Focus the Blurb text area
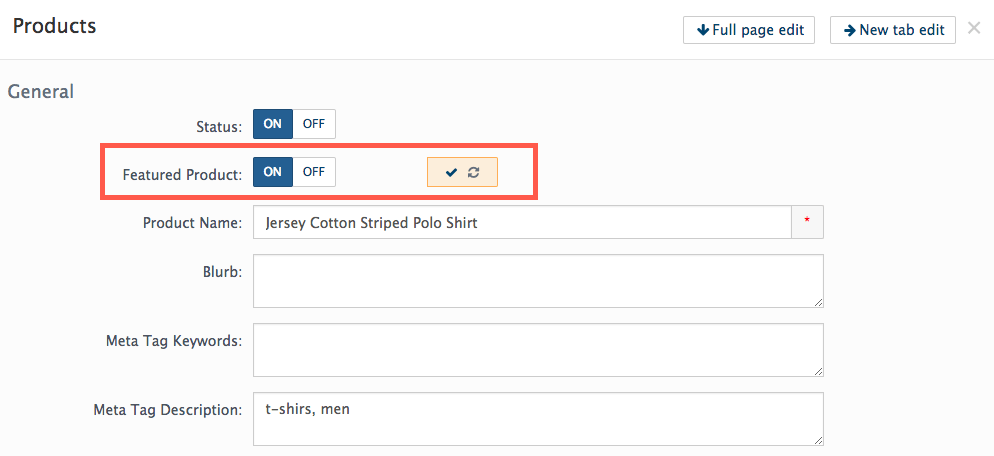 [538, 281]
